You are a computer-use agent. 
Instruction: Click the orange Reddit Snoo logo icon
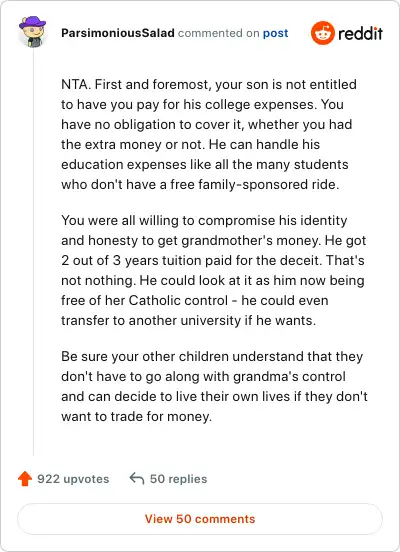click(323, 33)
